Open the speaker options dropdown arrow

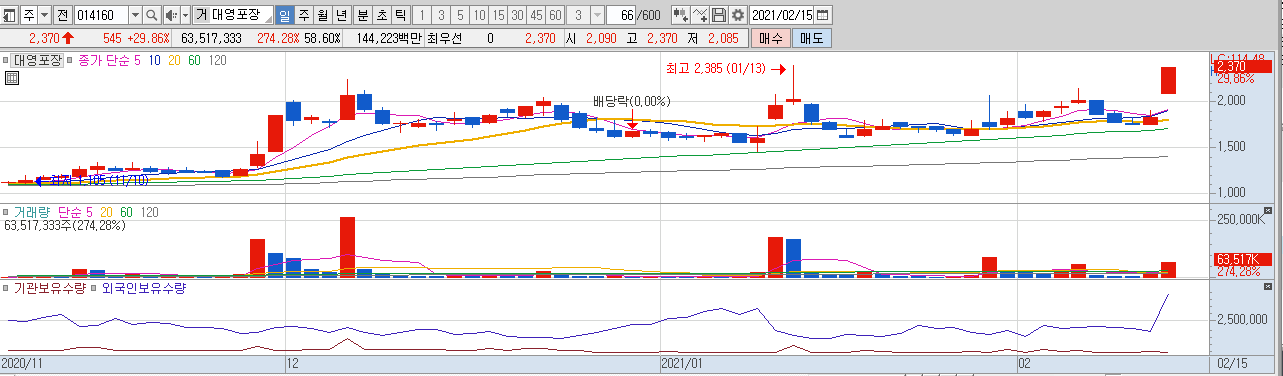point(185,15)
